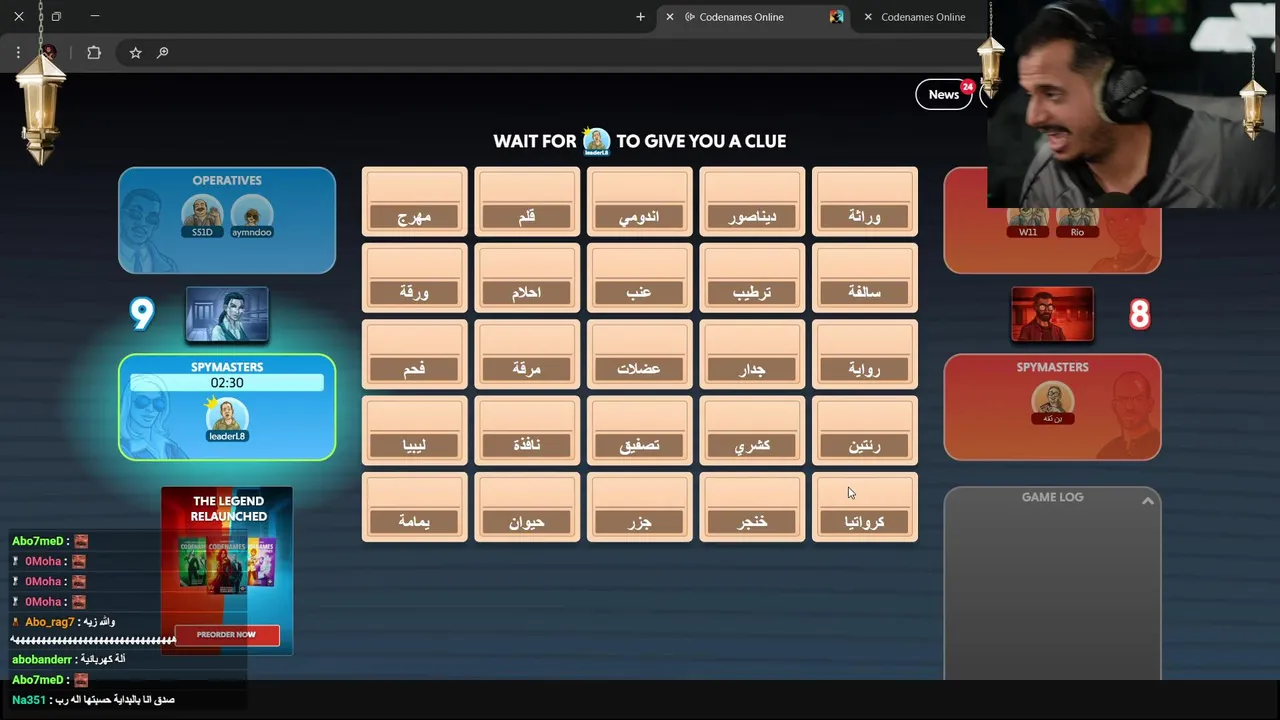Select the word card قلم

tap(527, 202)
